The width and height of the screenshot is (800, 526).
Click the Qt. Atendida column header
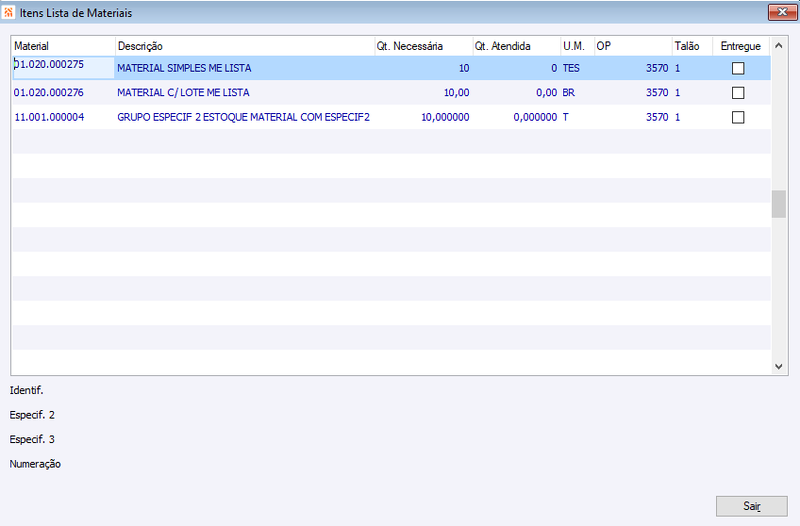(x=516, y=46)
